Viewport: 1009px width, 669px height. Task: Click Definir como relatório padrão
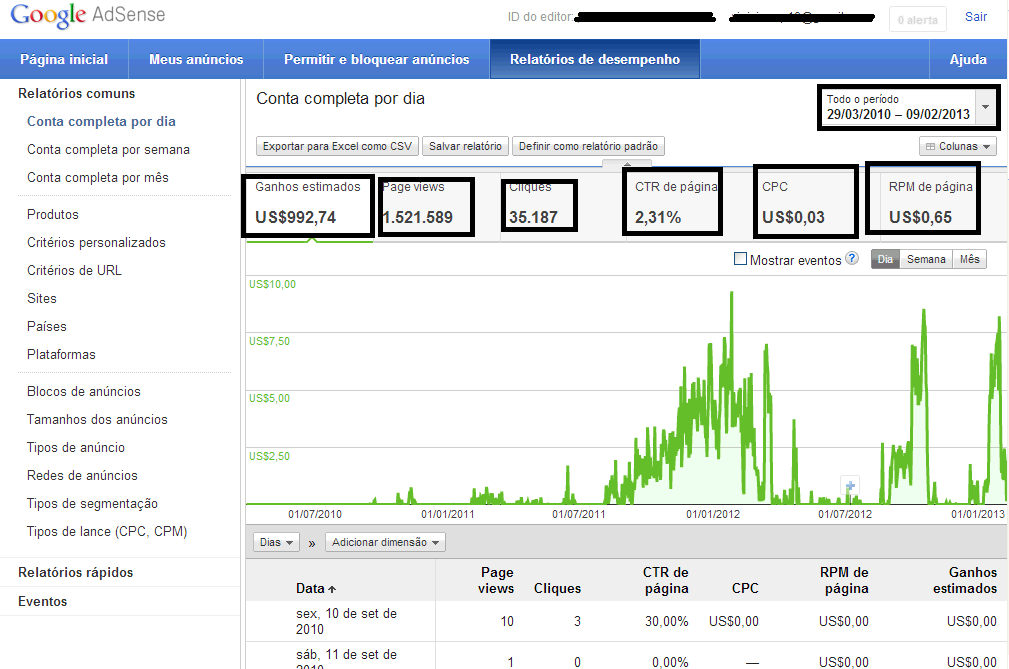point(588,147)
